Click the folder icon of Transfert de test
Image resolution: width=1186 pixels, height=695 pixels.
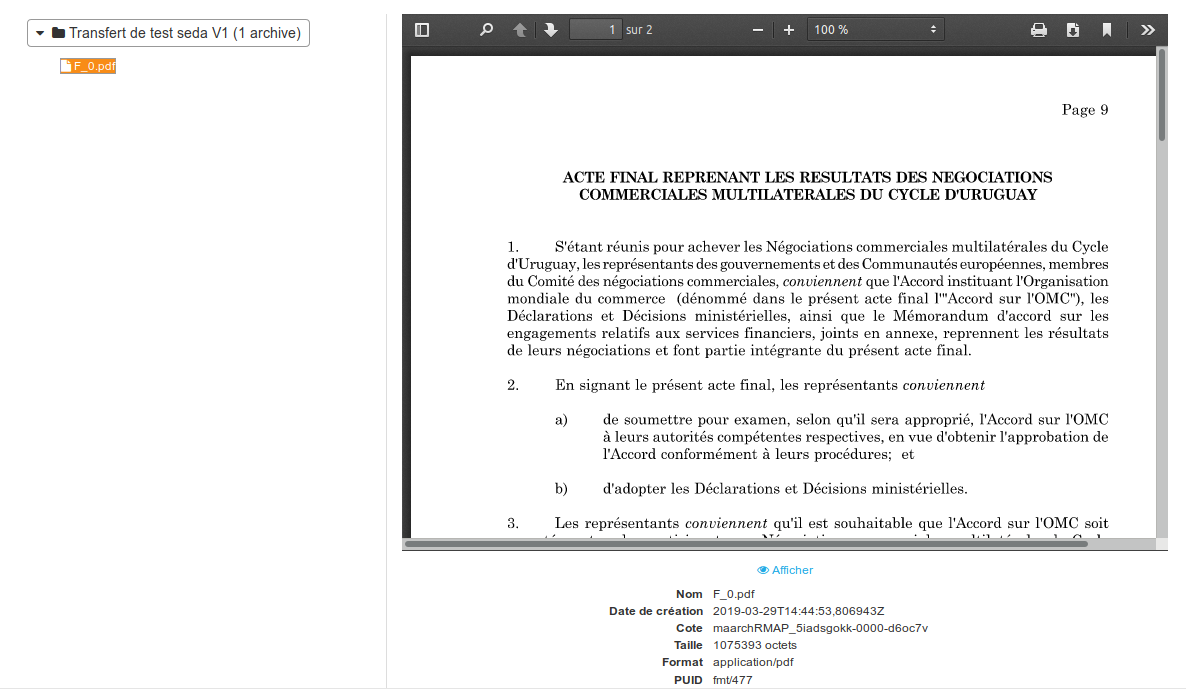tap(58, 33)
